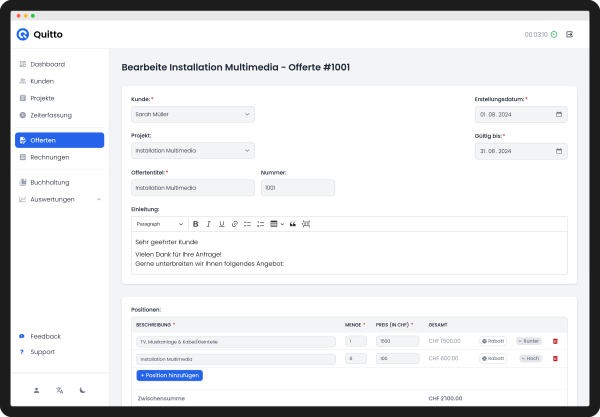Expand the Auswertungen sidebar section
This screenshot has height=417, width=600.
(59, 199)
